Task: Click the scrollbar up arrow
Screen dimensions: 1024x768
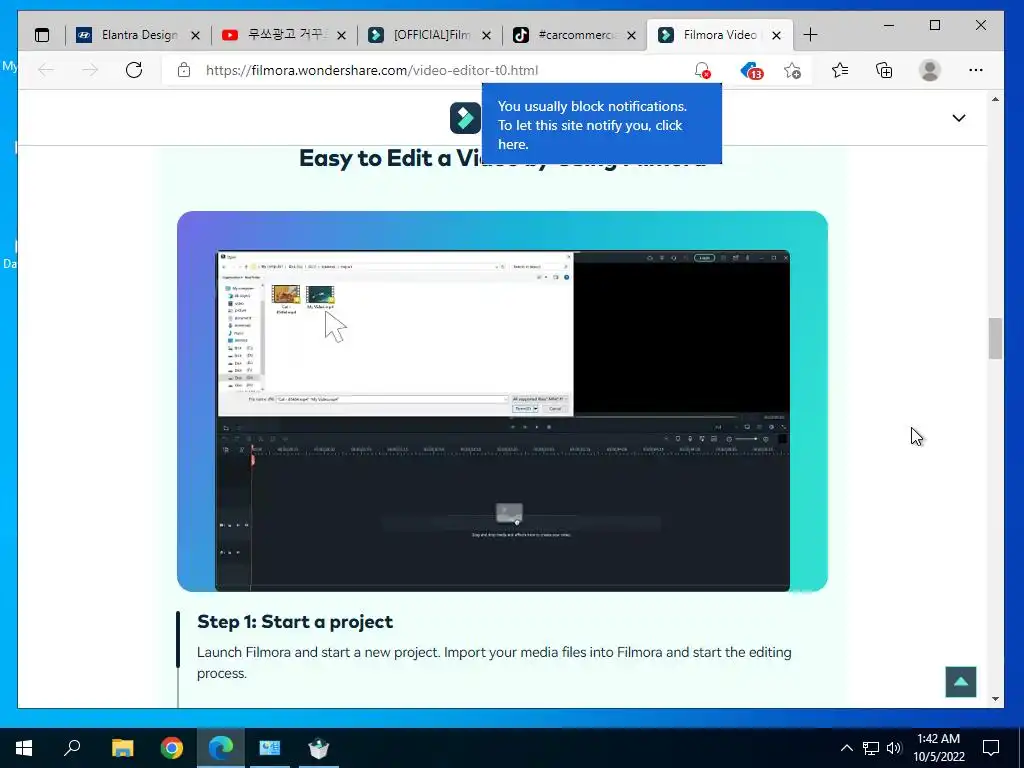Action: (x=995, y=99)
